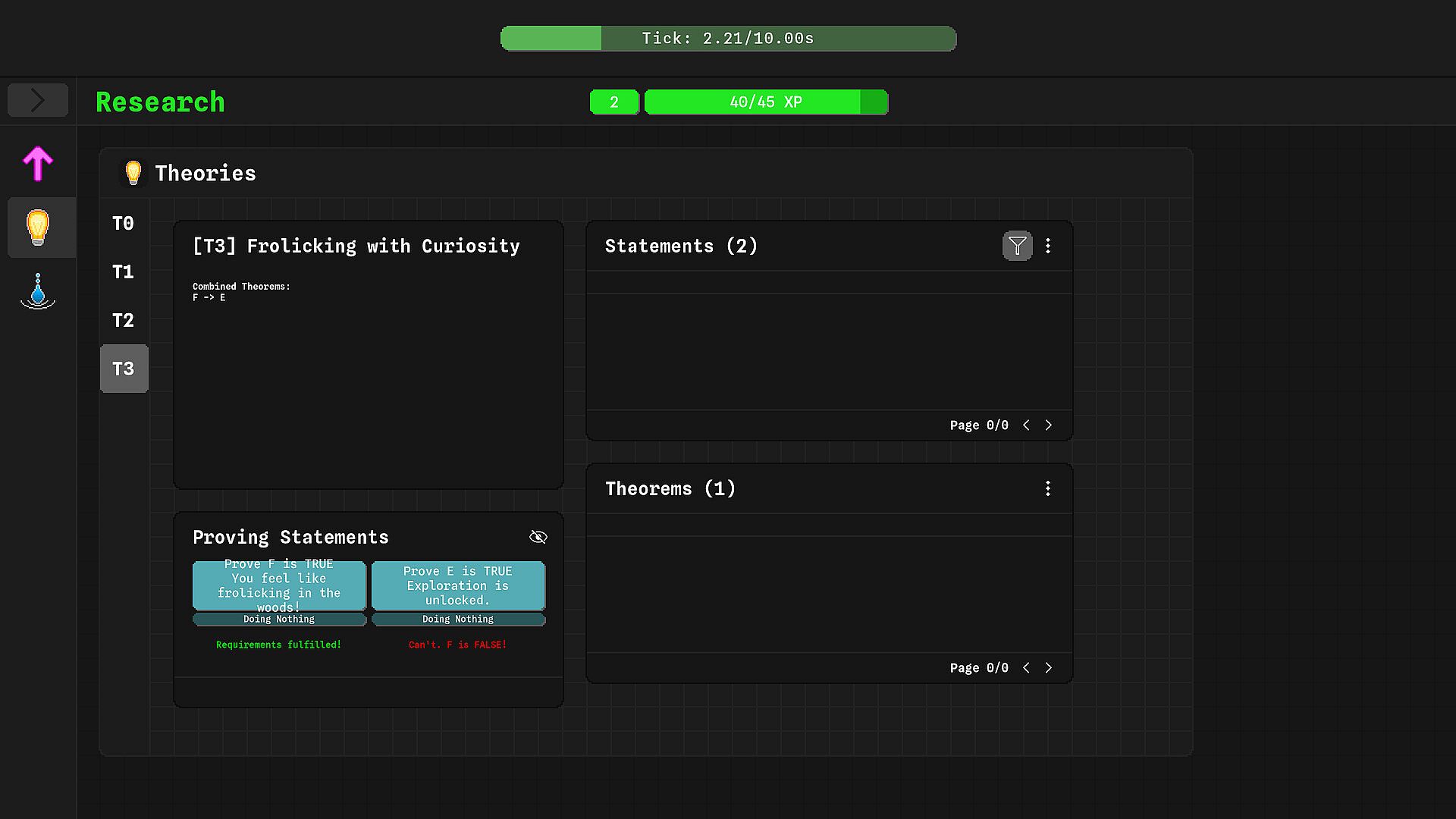Click the 40/45 XP progress bar

766,102
